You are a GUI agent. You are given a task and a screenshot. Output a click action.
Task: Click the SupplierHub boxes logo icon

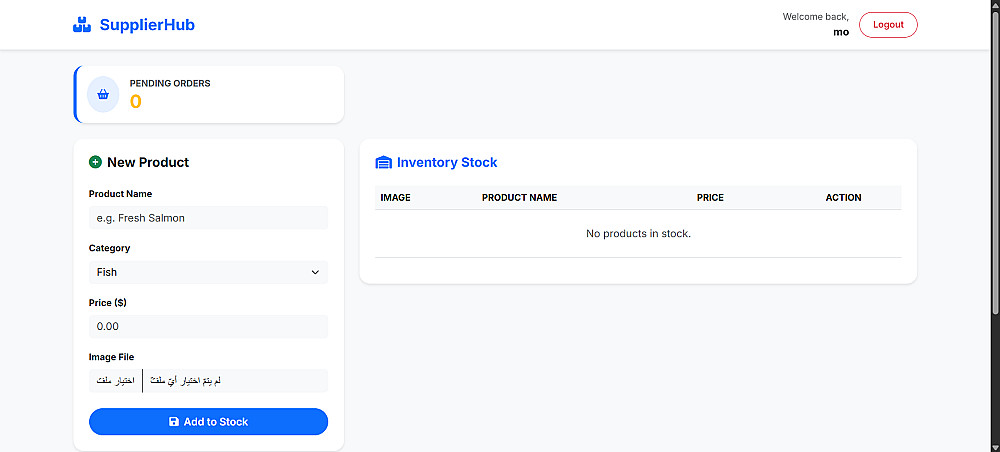[x=82, y=25]
